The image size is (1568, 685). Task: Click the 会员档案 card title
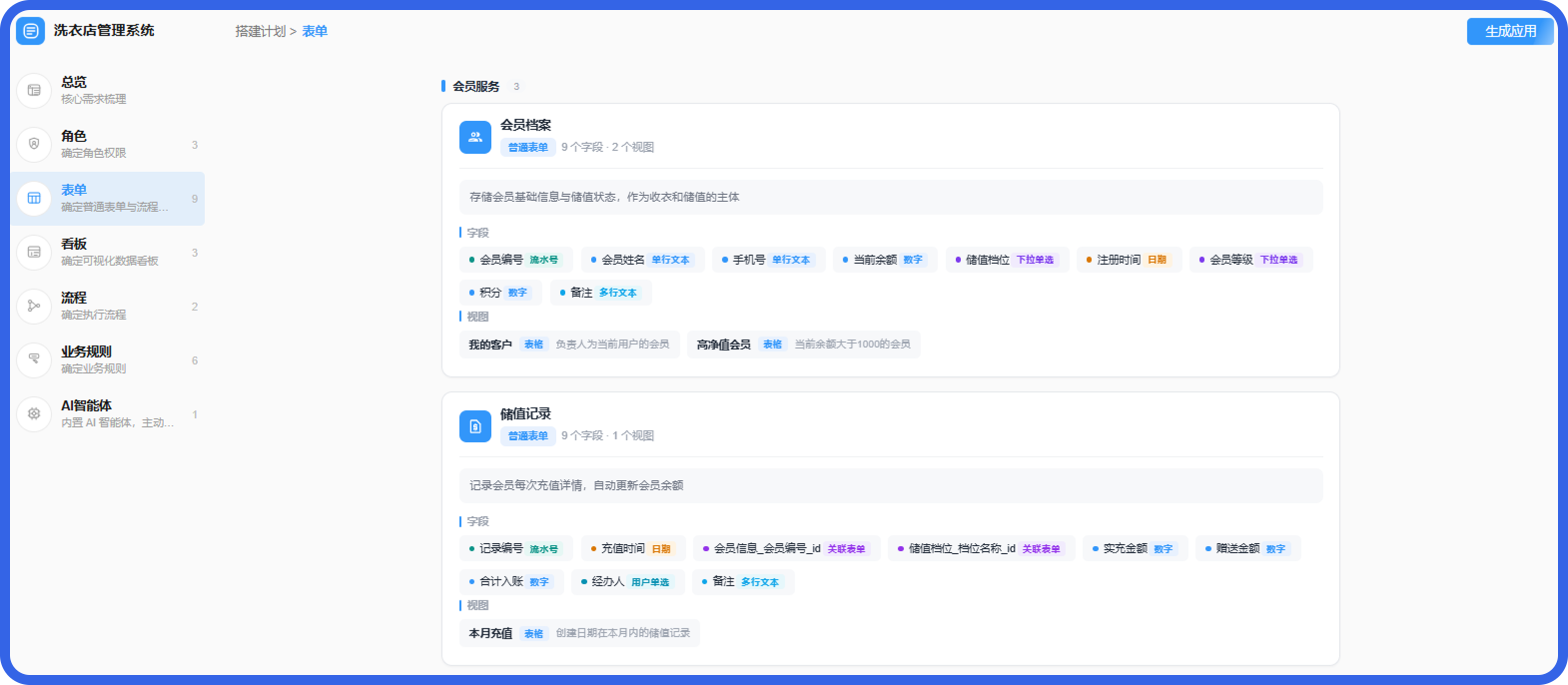(526, 125)
